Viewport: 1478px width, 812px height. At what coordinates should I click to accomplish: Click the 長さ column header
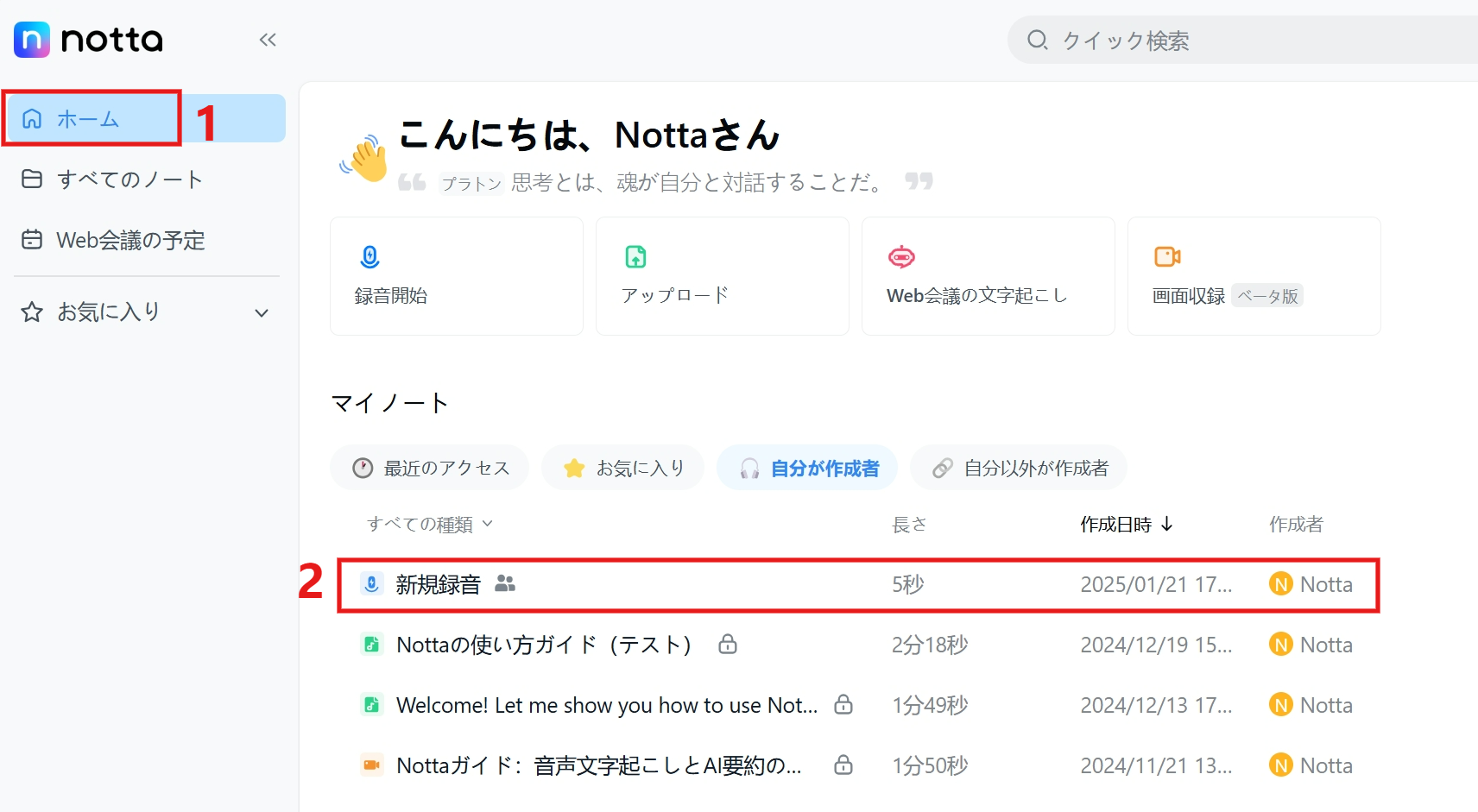tap(909, 524)
